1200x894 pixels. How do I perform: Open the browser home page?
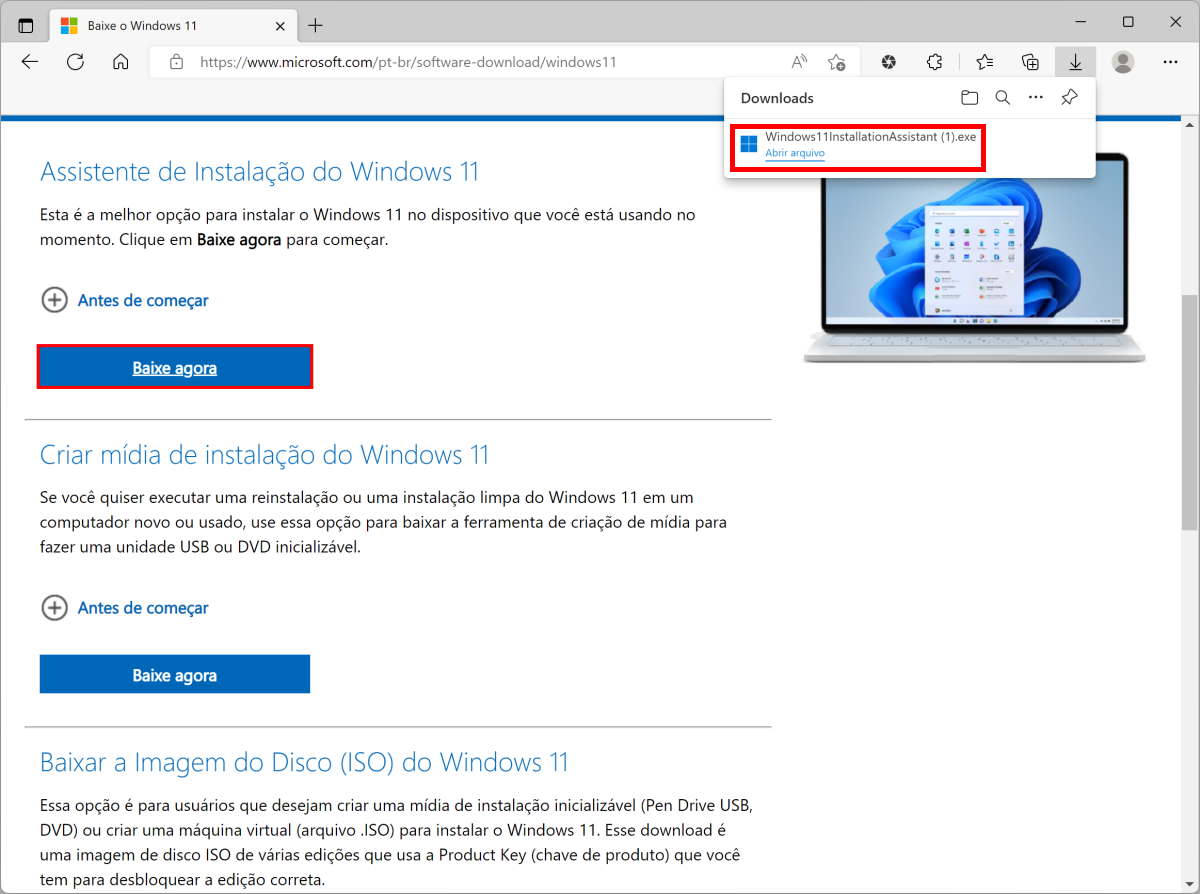point(121,62)
